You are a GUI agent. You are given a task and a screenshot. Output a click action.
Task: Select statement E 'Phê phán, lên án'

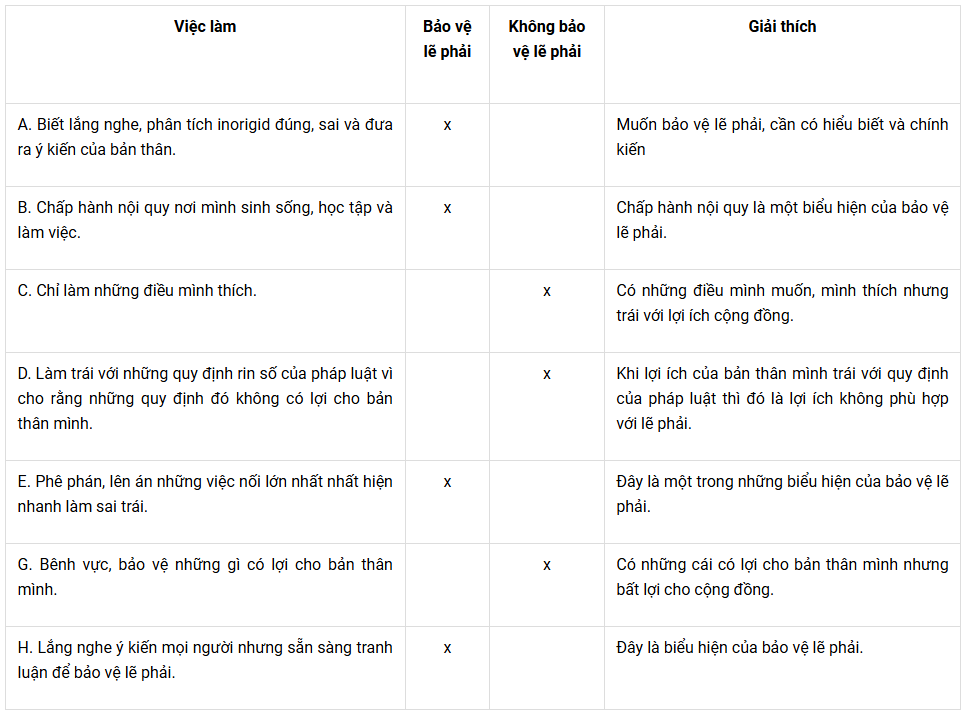205,494
